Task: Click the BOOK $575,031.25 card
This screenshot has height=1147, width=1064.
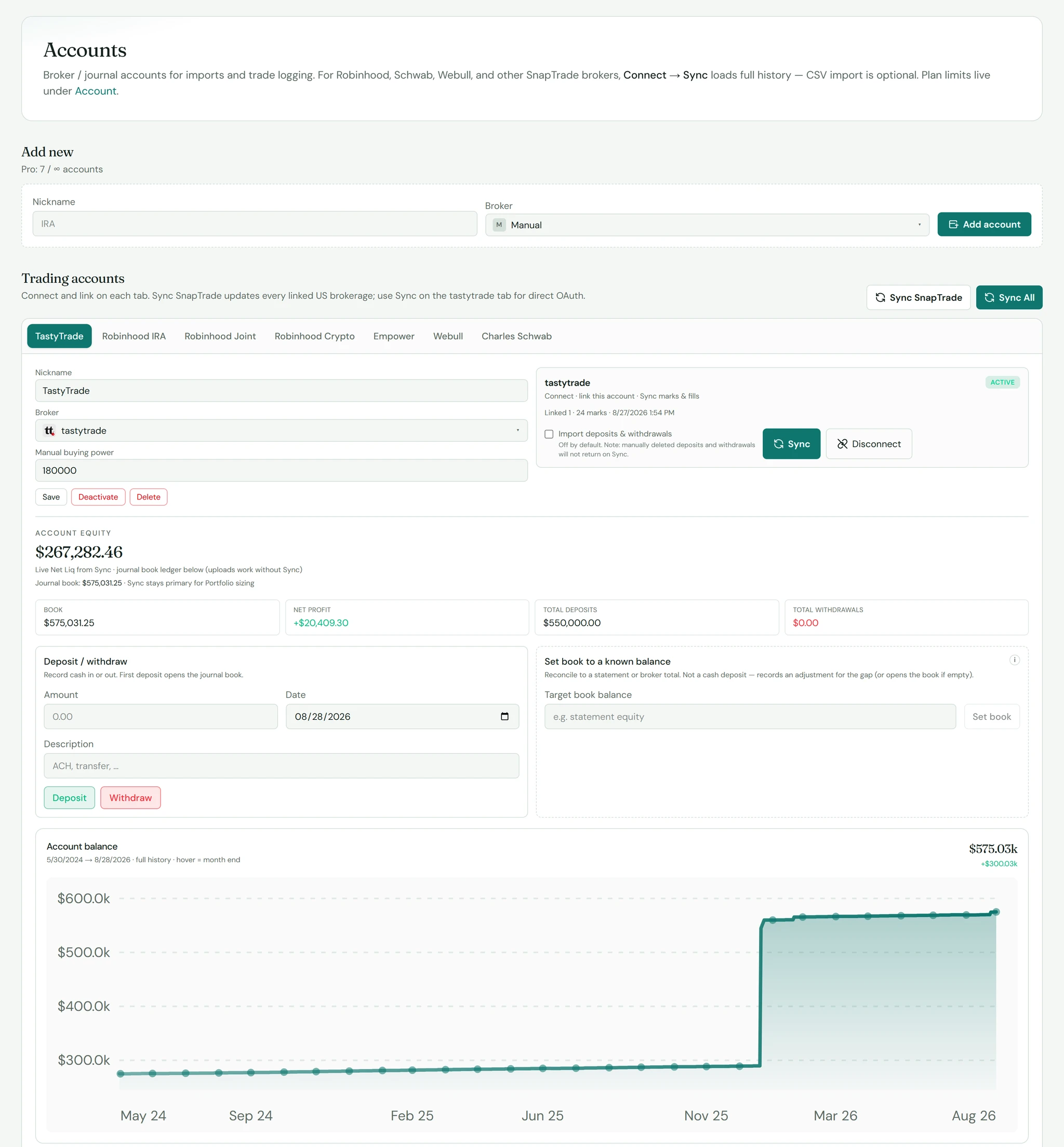Action: [157, 617]
